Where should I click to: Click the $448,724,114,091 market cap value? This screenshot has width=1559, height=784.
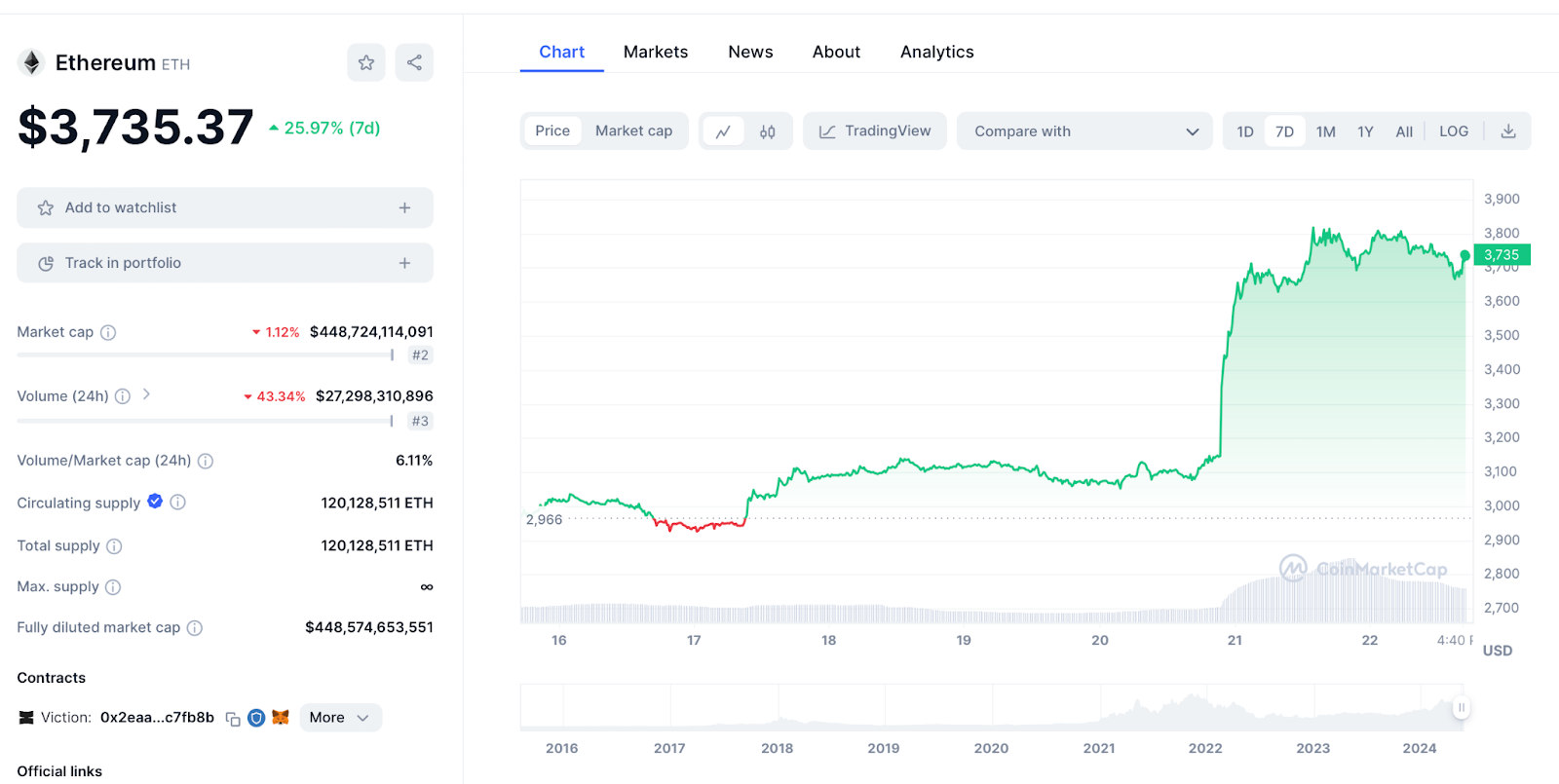click(x=371, y=332)
